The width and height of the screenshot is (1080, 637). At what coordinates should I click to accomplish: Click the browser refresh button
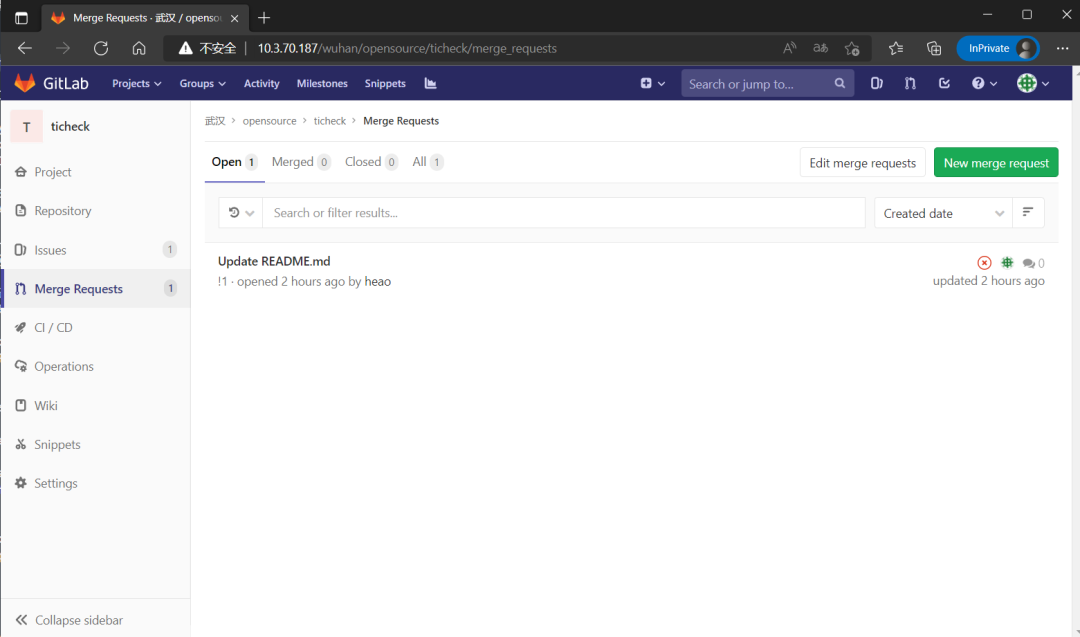[x=100, y=48]
